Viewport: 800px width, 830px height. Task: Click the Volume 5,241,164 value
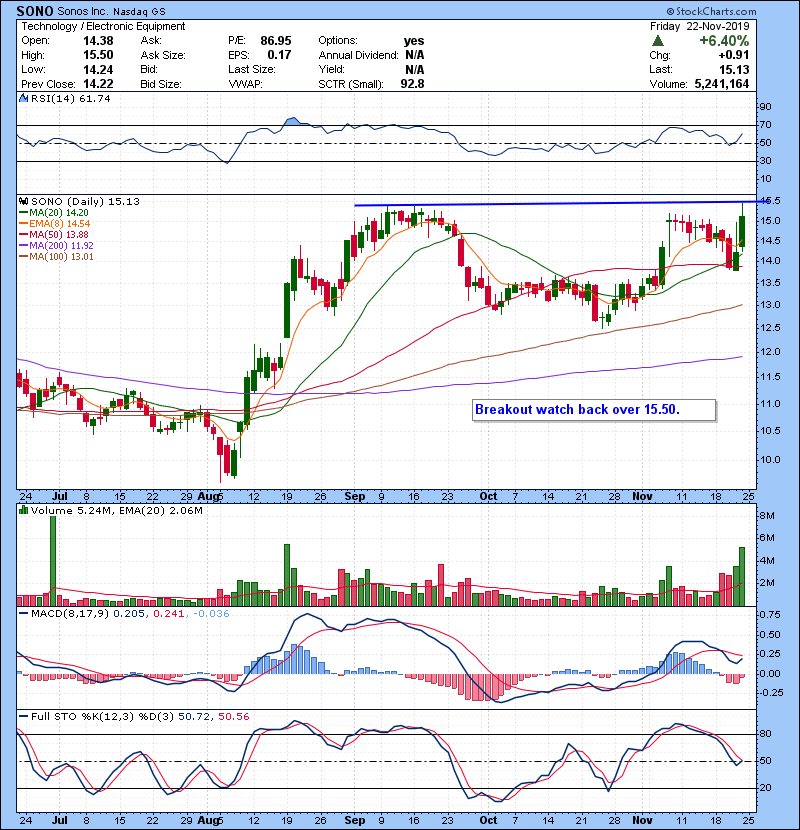pos(722,84)
